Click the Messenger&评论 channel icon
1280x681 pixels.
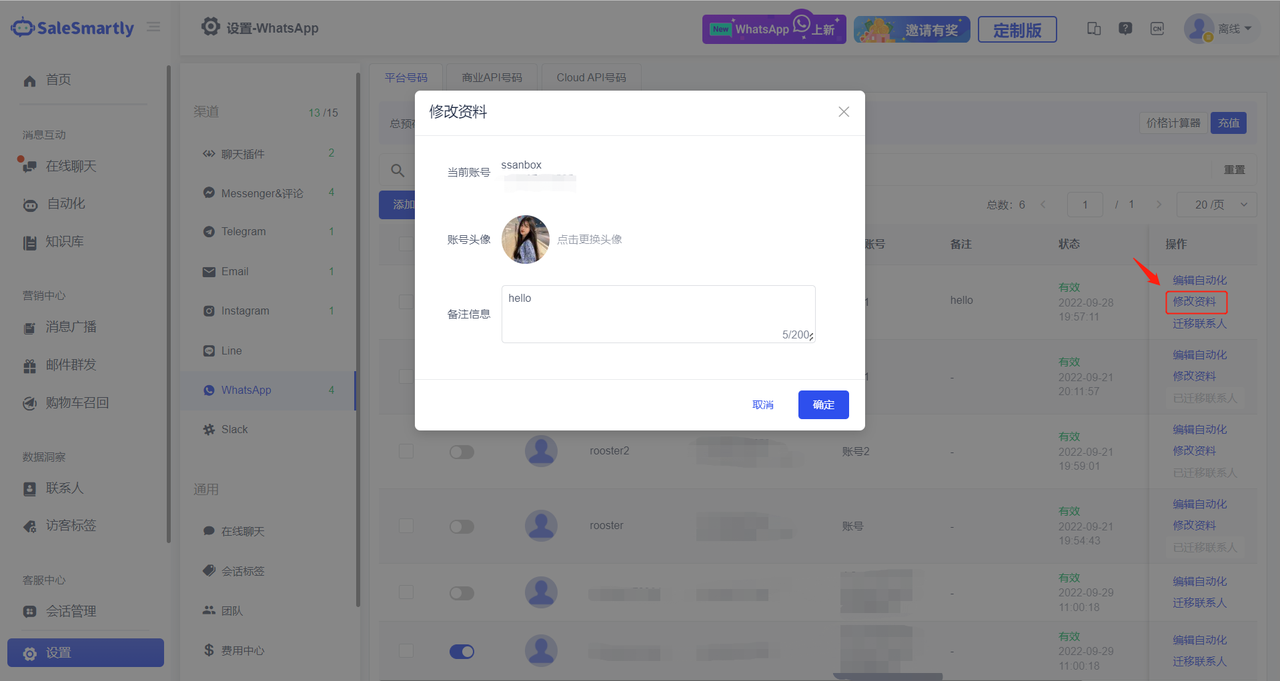209,193
